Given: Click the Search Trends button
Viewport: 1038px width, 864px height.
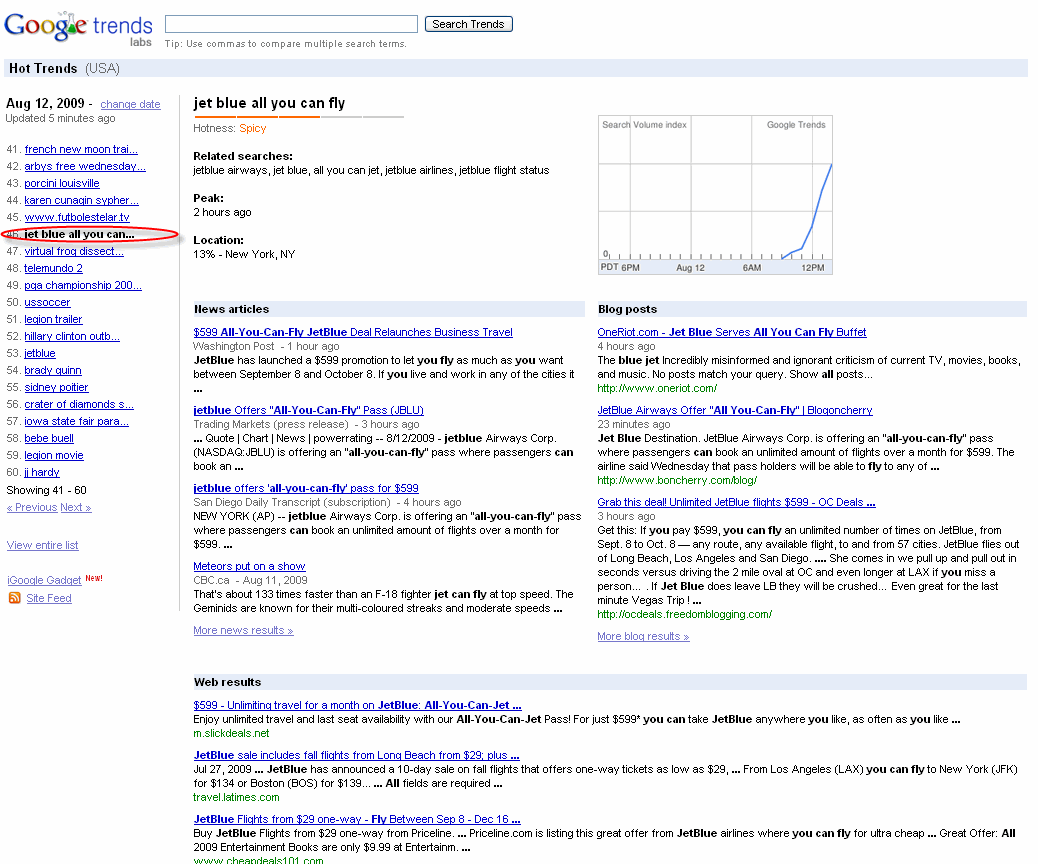Looking at the screenshot, I should (469, 24).
